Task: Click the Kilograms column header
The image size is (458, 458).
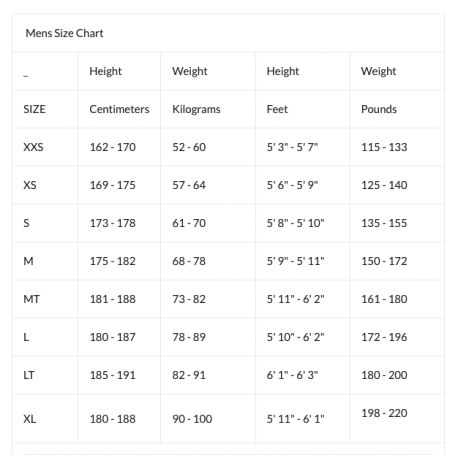Action: 196,109
